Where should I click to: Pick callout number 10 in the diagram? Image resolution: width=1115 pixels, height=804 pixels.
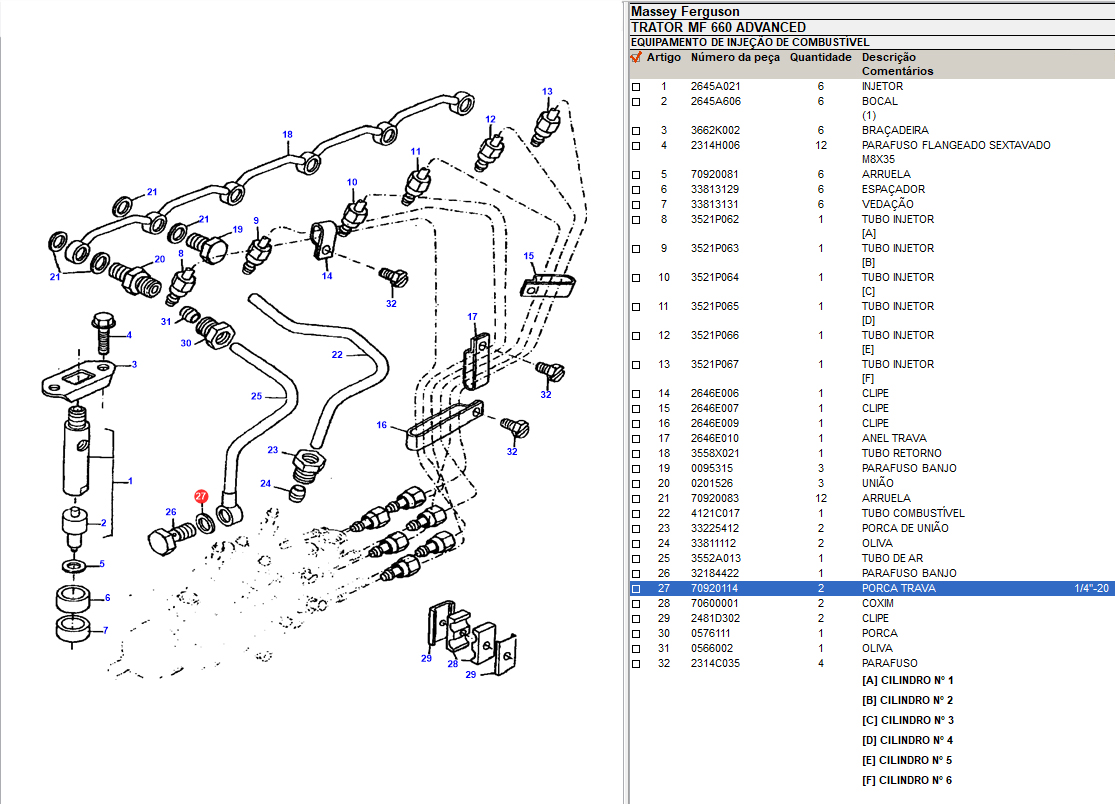click(352, 182)
